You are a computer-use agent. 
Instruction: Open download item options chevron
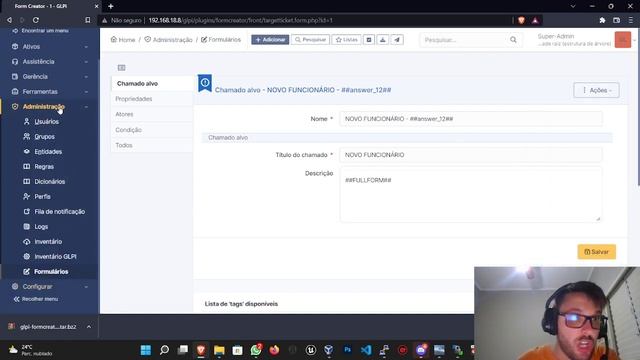click(x=89, y=327)
